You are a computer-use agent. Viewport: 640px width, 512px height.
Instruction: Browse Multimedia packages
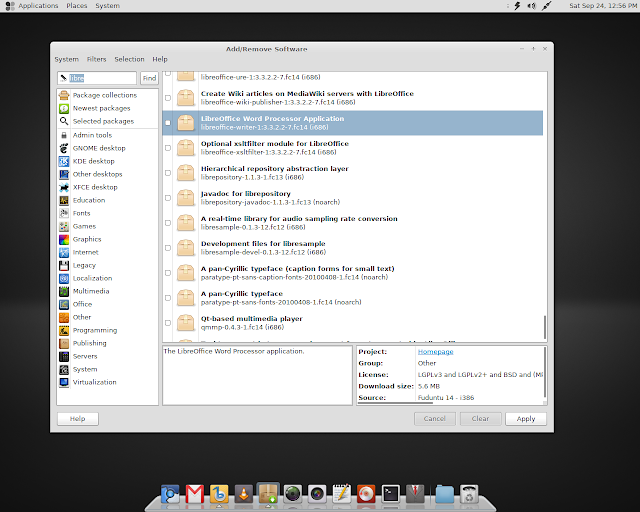91,292
